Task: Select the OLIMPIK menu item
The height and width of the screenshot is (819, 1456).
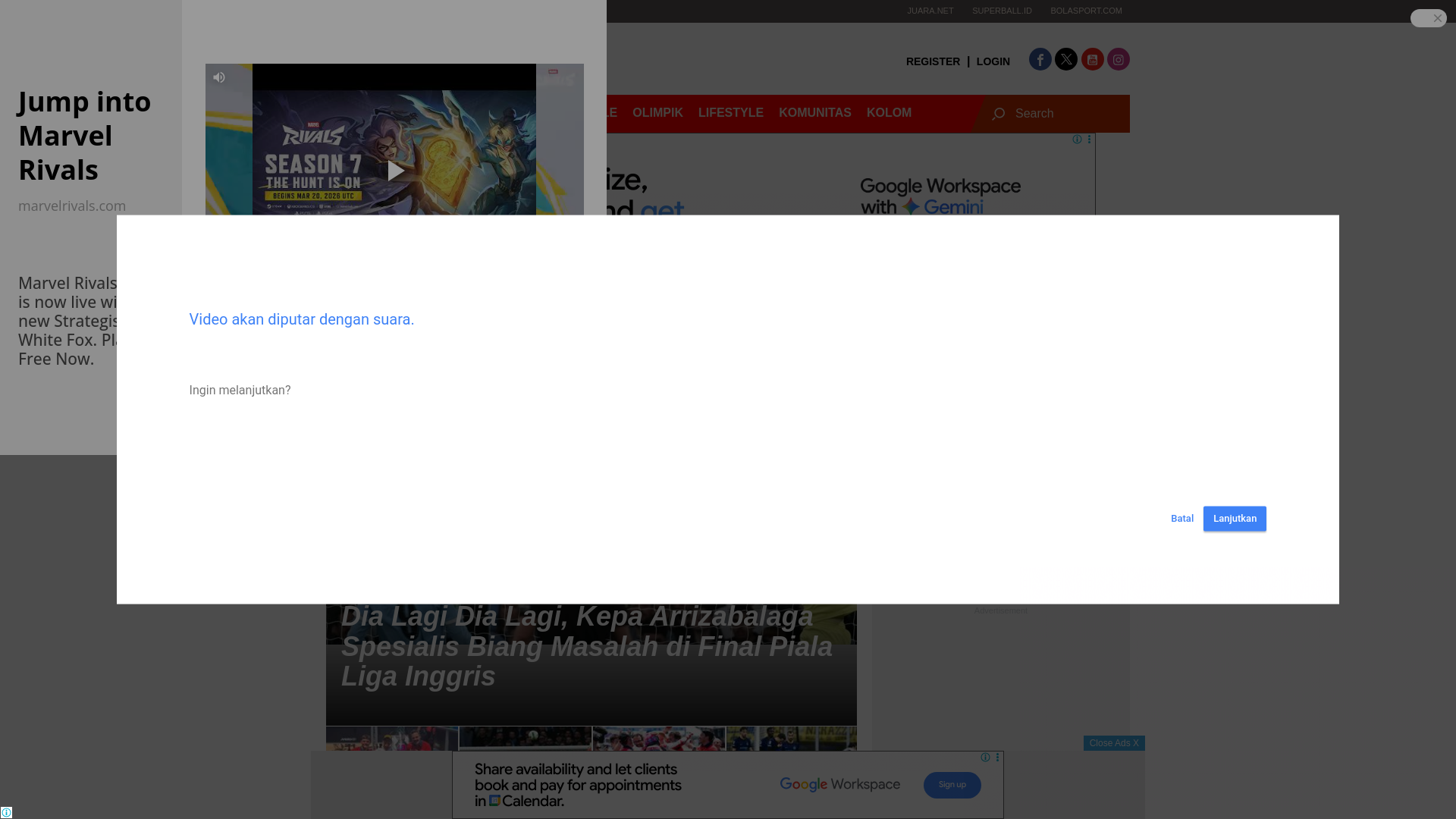Action: point(657,113)
